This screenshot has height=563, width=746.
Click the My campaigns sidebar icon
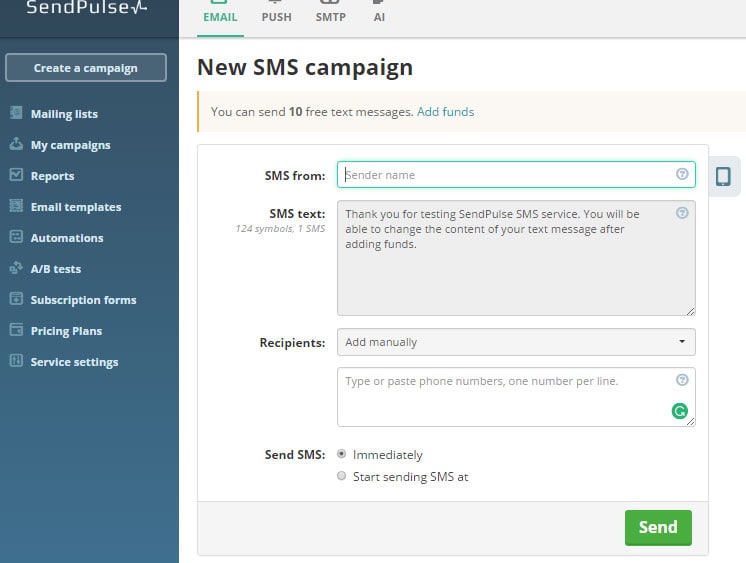(16, 144)
